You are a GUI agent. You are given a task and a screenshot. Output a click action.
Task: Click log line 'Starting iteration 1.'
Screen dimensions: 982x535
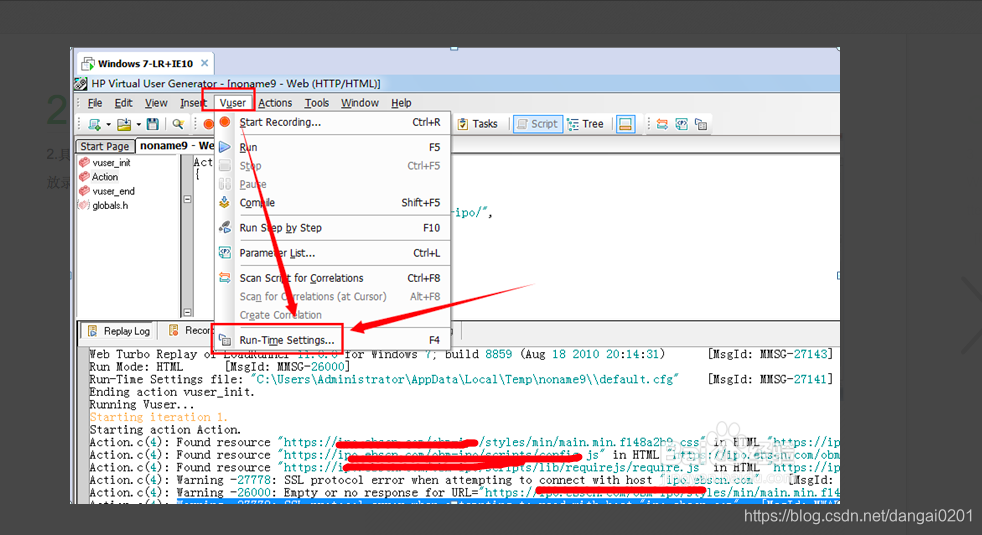click(x=158, y=417)
